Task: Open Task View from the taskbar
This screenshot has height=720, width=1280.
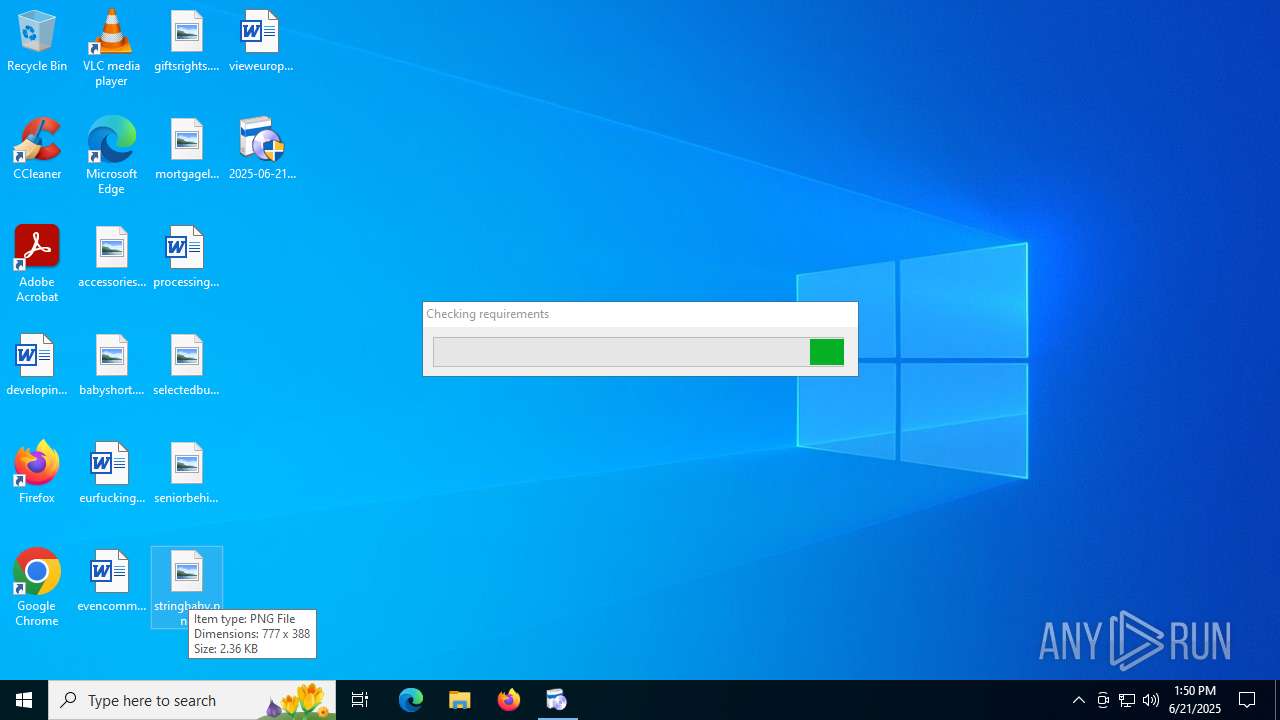Action: coord(360,700)
